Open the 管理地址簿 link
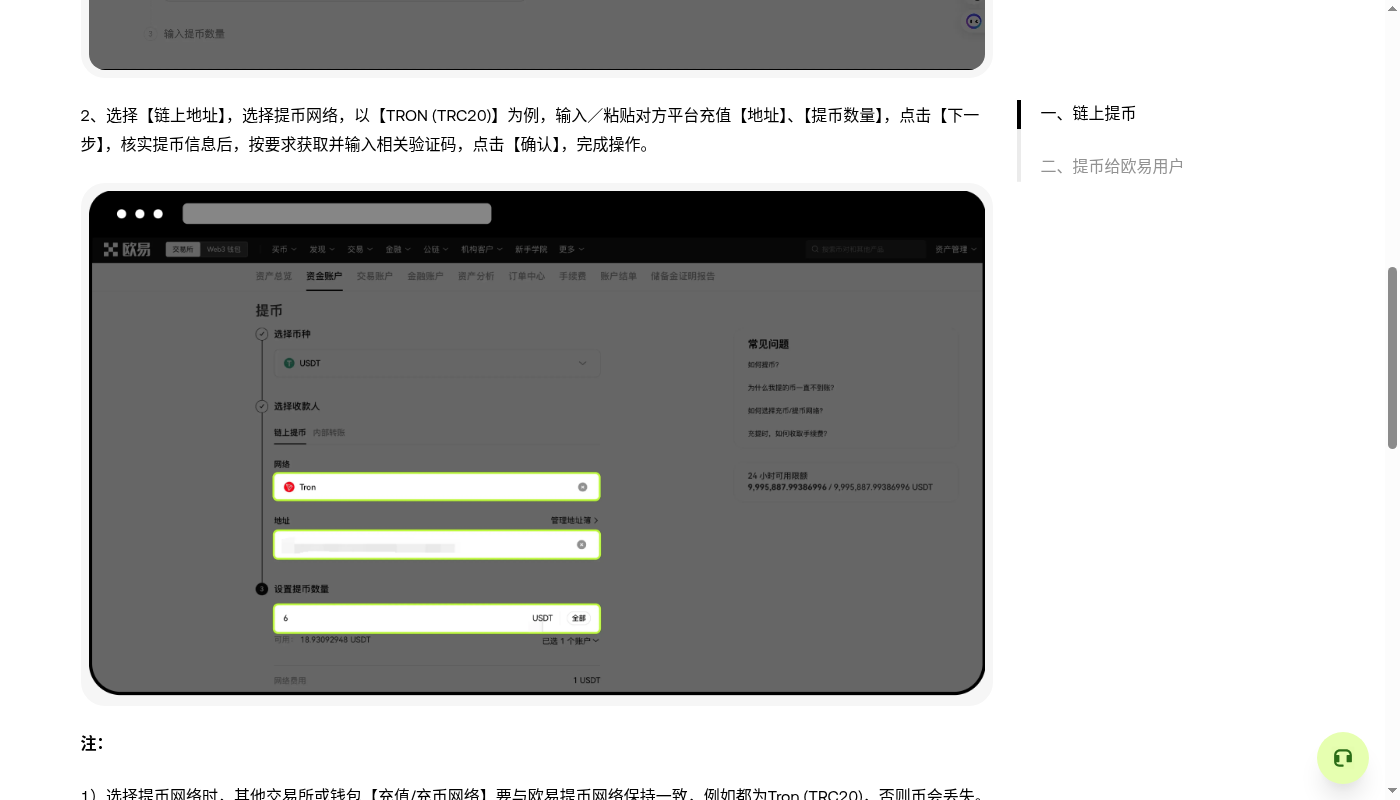Image resolution: width=1400 pixels, height=800 pixels. 575,521
